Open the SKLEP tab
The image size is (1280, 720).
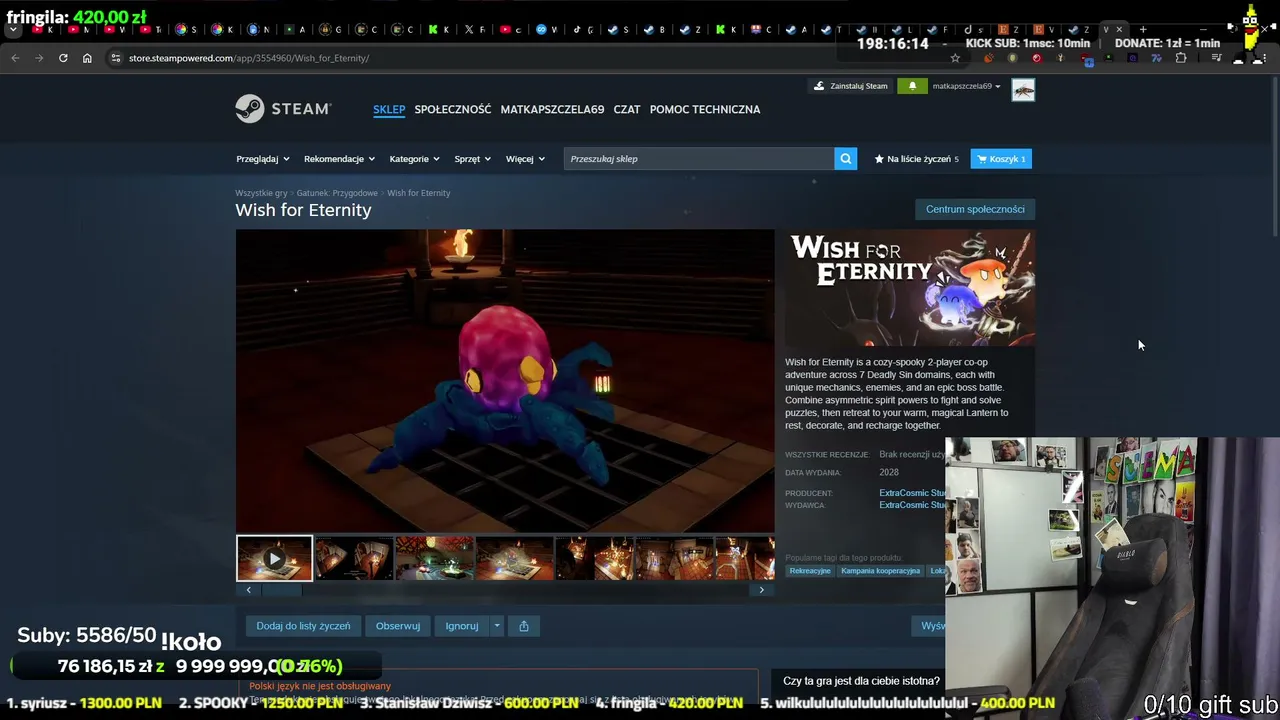click(389, 109)
